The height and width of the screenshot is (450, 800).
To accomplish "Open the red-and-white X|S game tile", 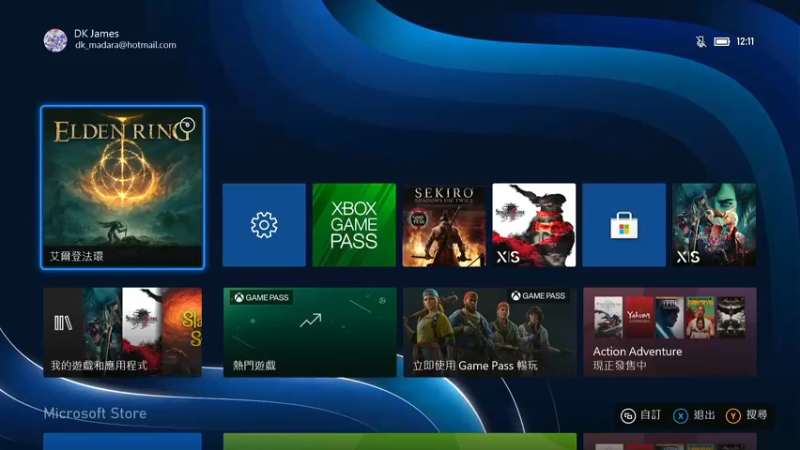I will coord(534,225).
